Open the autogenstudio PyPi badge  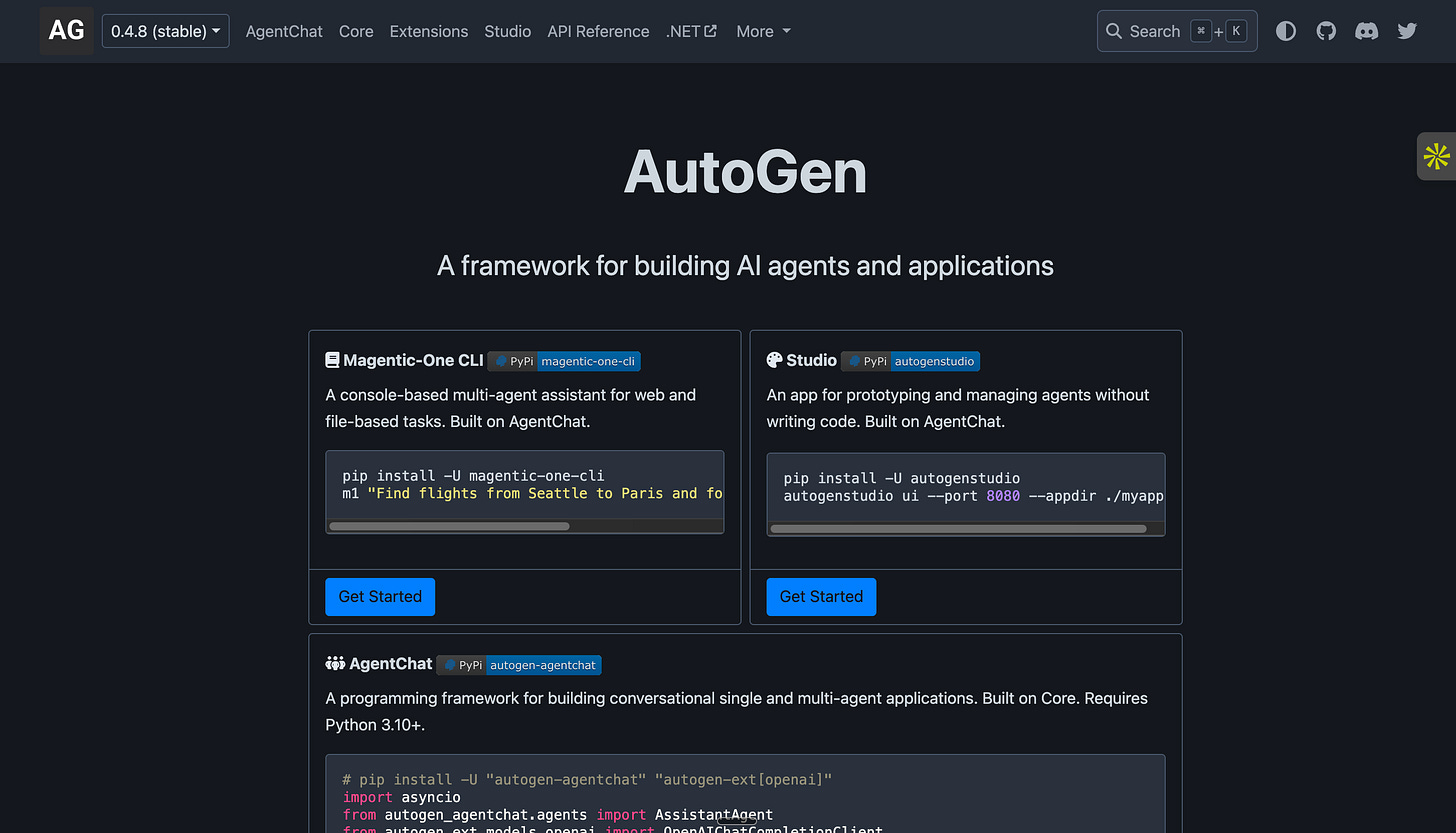910,361
